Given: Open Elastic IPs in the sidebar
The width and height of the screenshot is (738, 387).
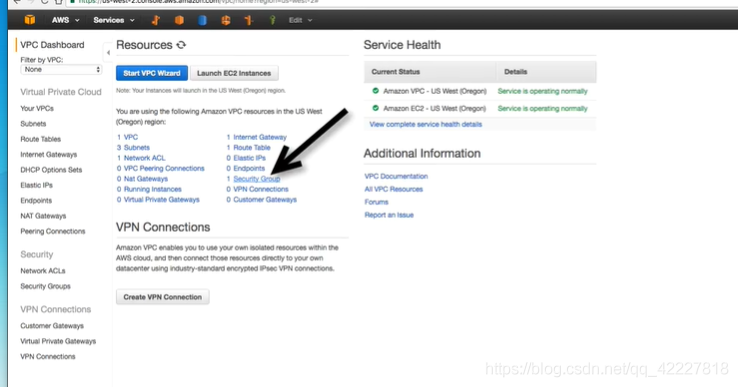Looking at the screenshot, I should click(x=36, y=185).
